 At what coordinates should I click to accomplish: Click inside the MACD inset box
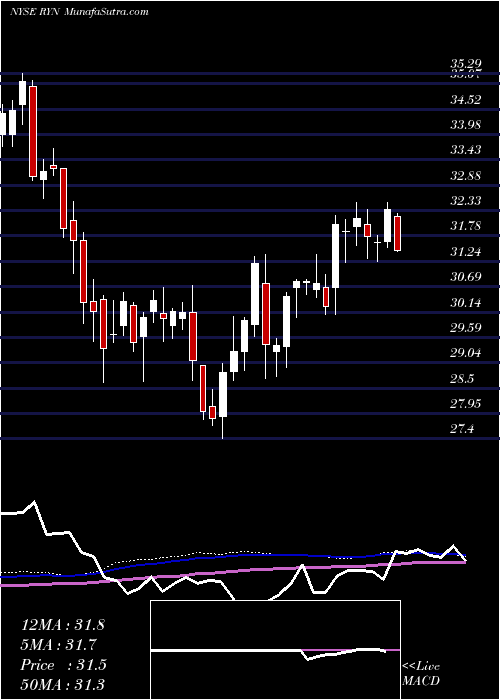tap(275, 650)
